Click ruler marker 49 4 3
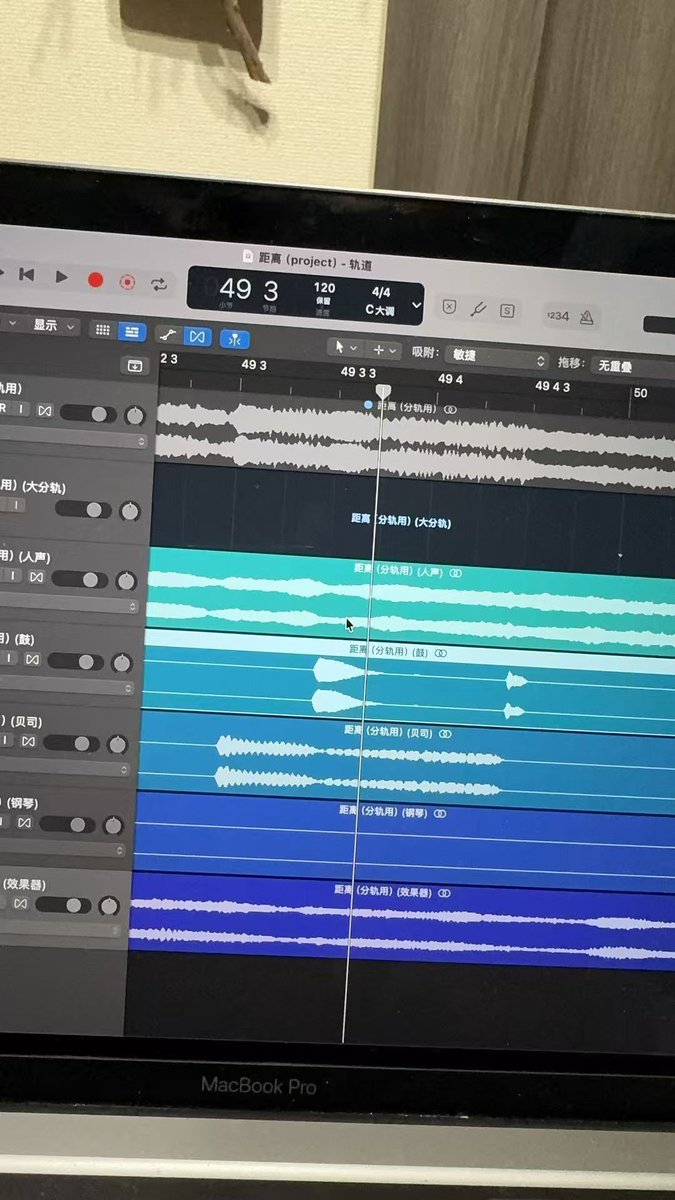This screenshot has width=675, height=1200. click(552, 386)
